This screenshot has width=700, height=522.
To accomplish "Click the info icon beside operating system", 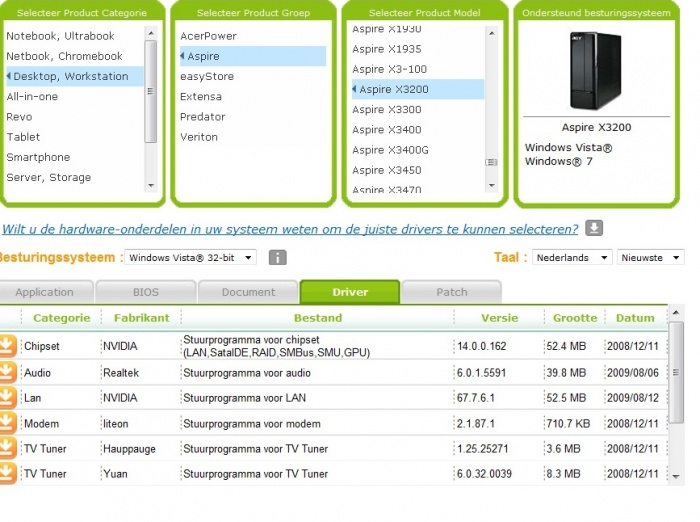I will (278, 258).
